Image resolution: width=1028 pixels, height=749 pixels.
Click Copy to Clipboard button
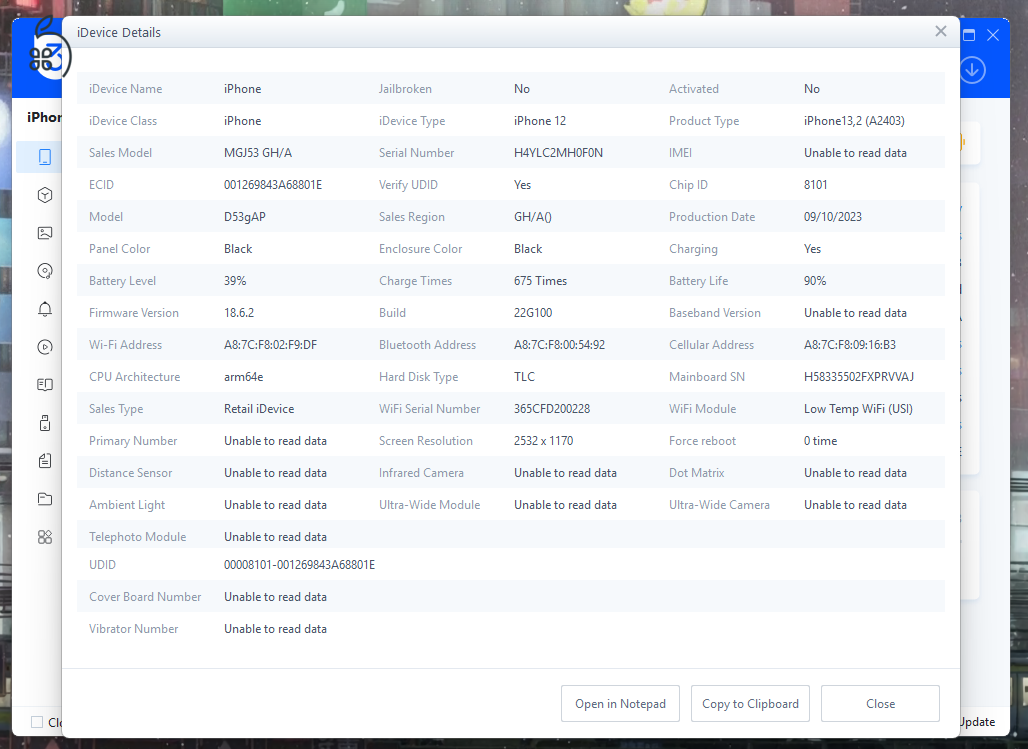tap(750, 704)
